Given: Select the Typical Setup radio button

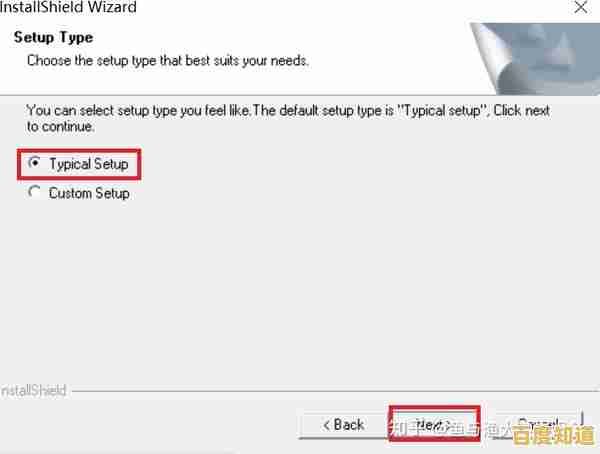Looking at the screenshot, I should click(34, 163).
